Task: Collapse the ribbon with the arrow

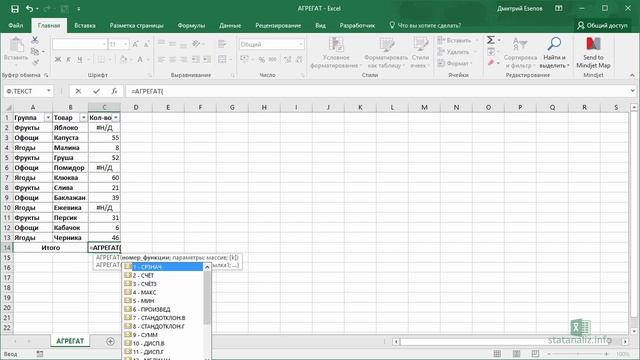Action: point(632,75)
